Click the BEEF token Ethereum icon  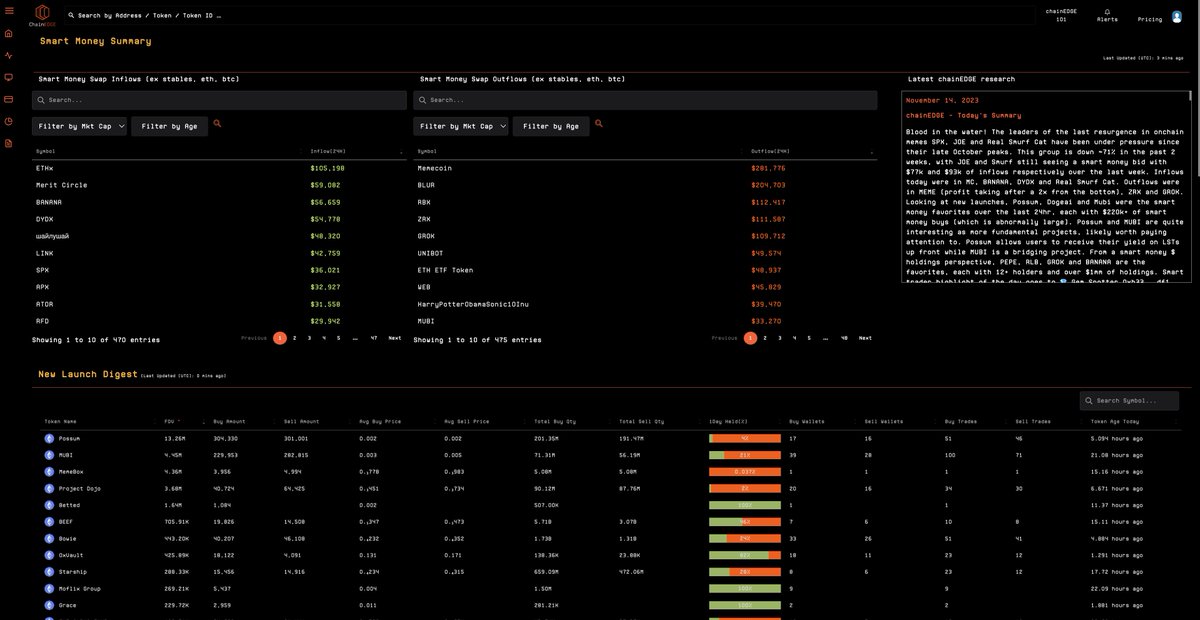point(49,522)
